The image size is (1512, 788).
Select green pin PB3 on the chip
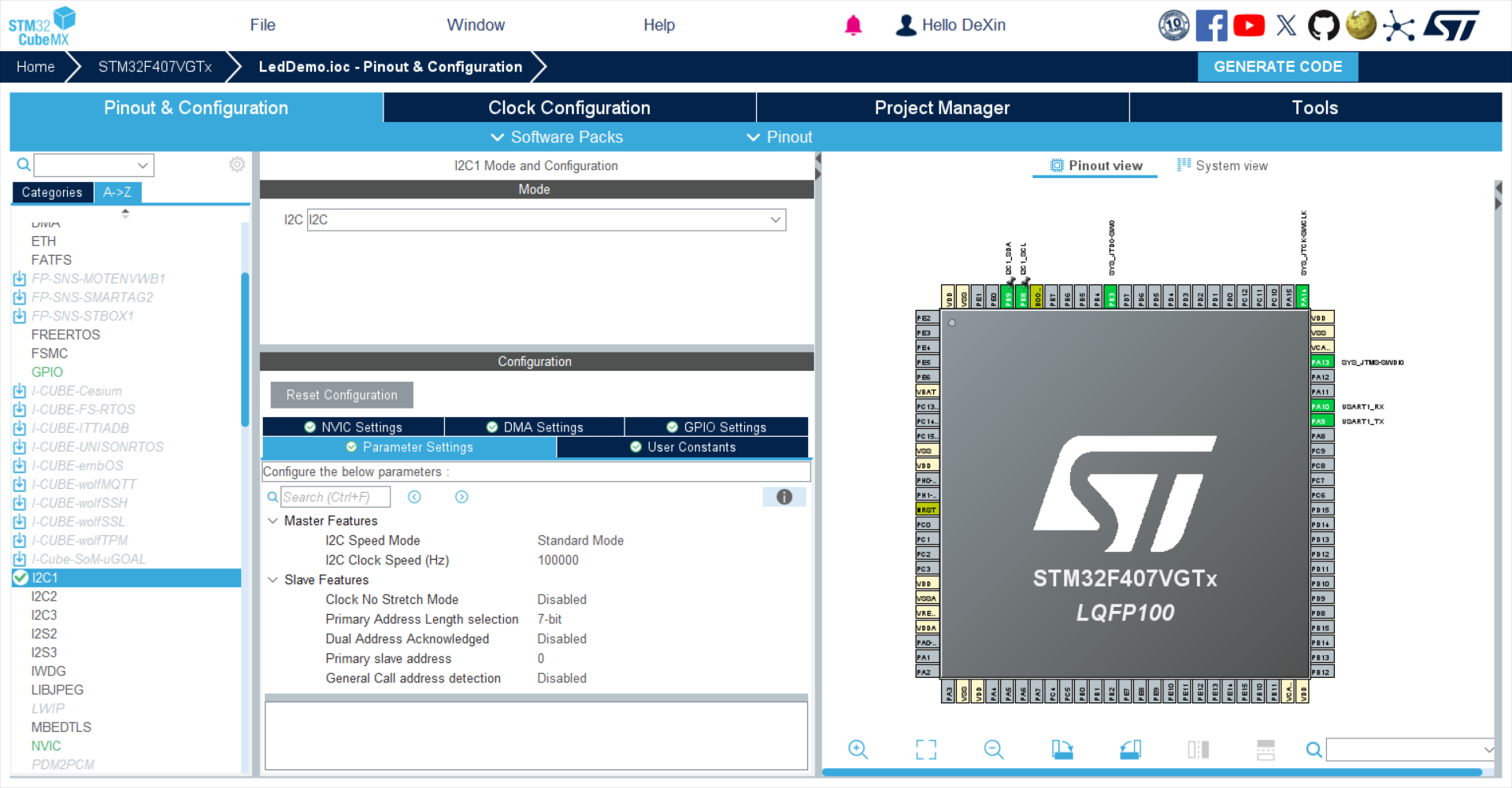(x=1111, y=297)
